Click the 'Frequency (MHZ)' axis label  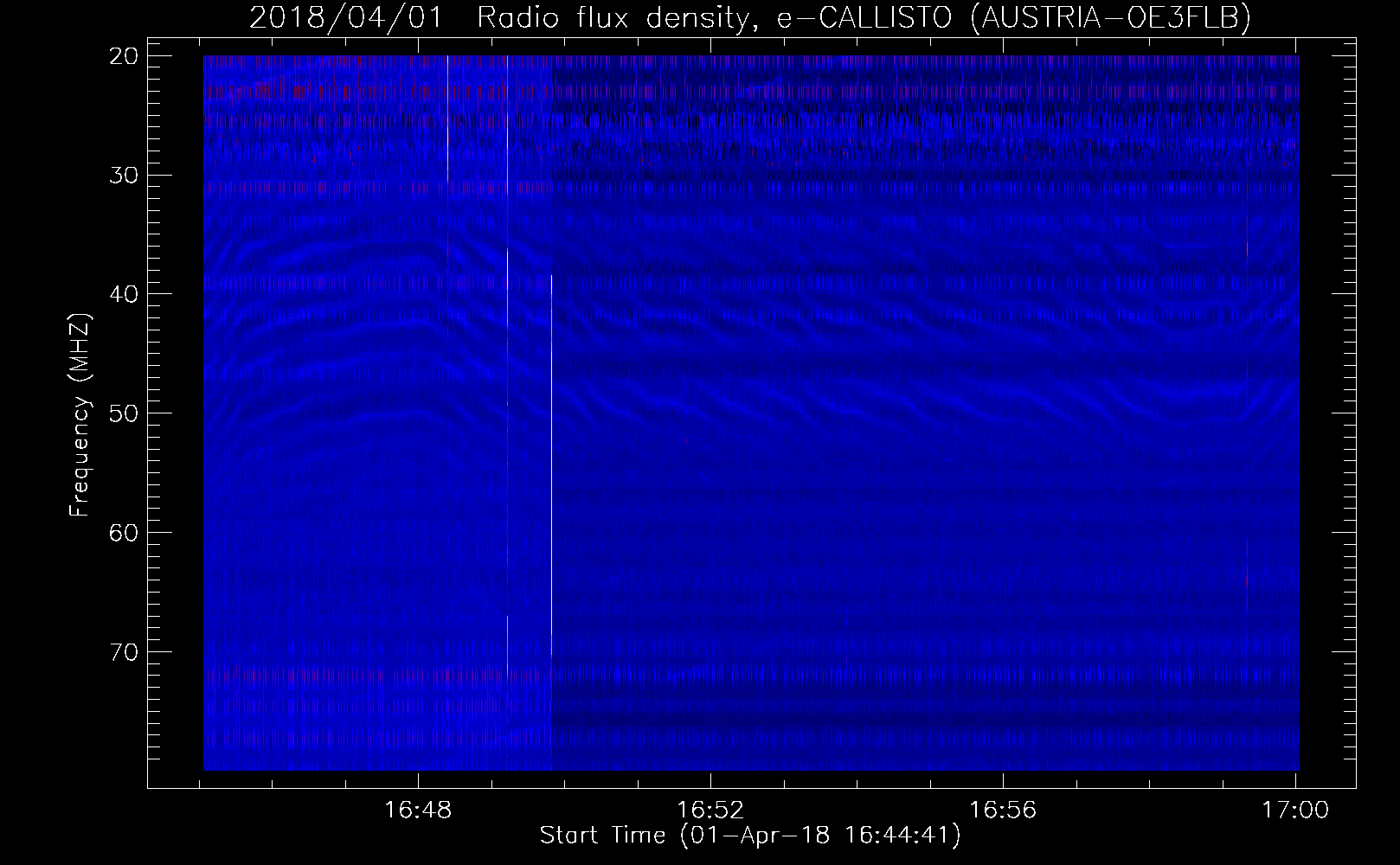tap(80, 414)
